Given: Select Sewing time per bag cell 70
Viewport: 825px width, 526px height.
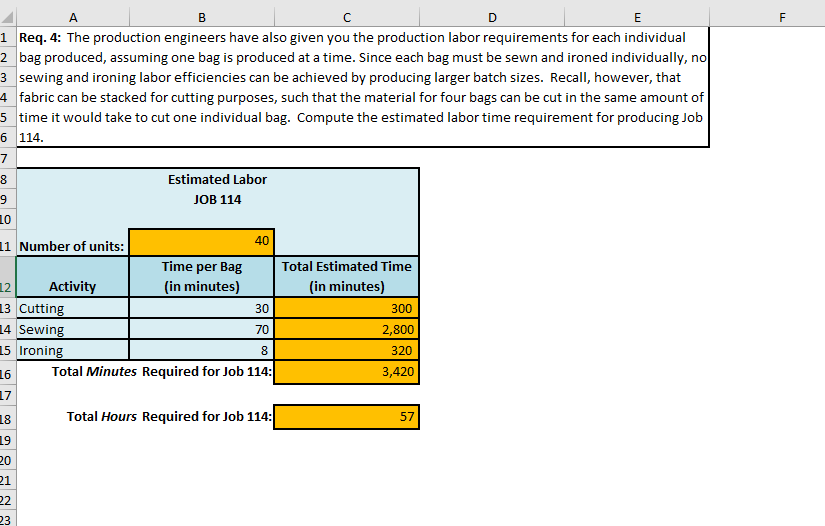Looking at the screenshot, I should coord(202,329).
